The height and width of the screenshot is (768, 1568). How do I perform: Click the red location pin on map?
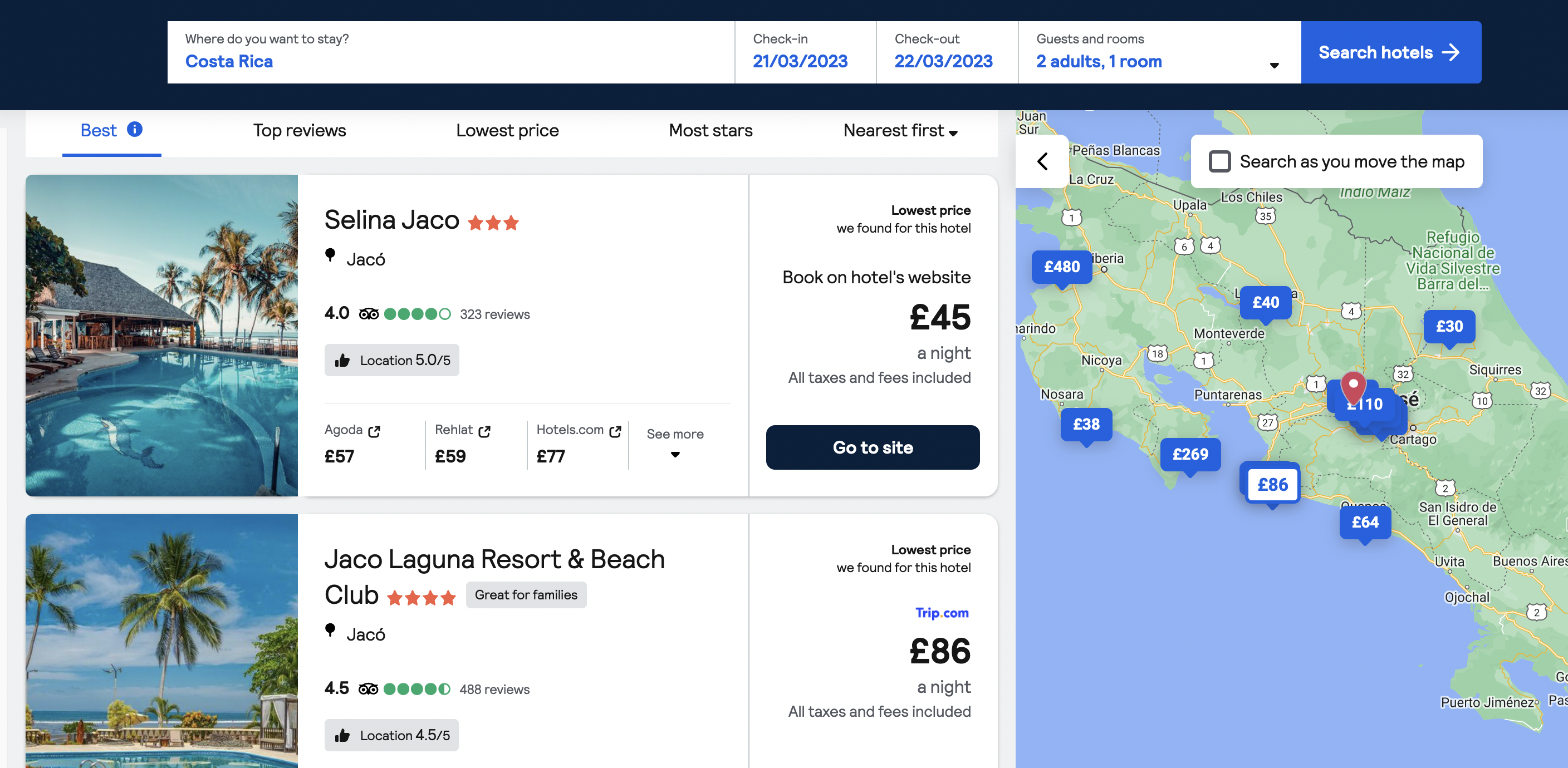click(1353, 387)
